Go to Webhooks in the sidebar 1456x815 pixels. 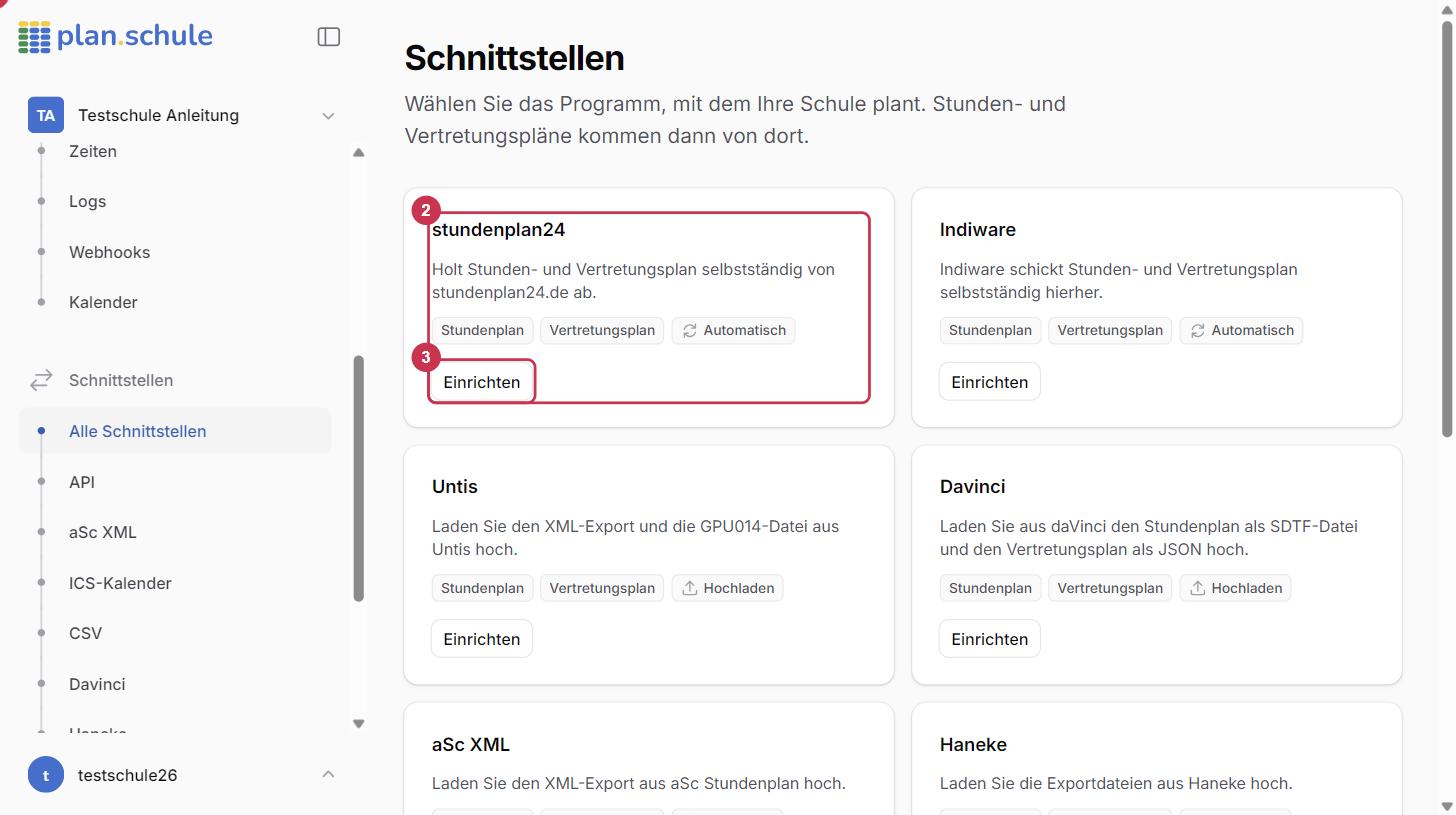109,252
